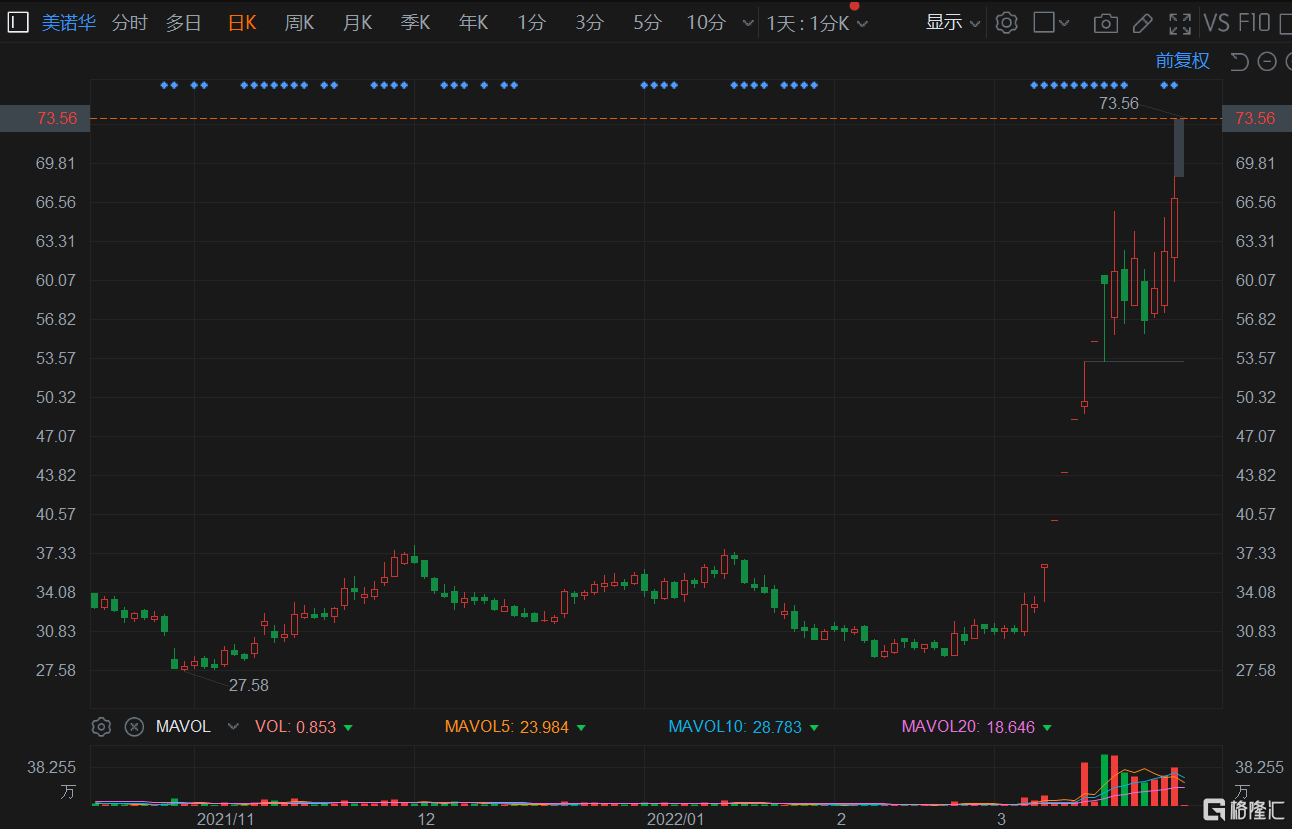This screenshot has height=829, width=1292.
Task: Activate the pencil drawing tool
Action: coord(1143,22)
